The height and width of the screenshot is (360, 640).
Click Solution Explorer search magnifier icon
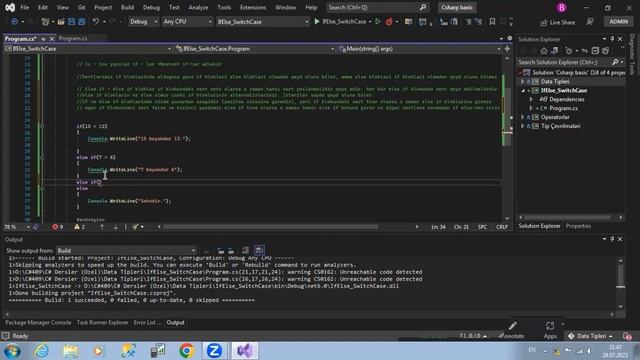[615, 62]
